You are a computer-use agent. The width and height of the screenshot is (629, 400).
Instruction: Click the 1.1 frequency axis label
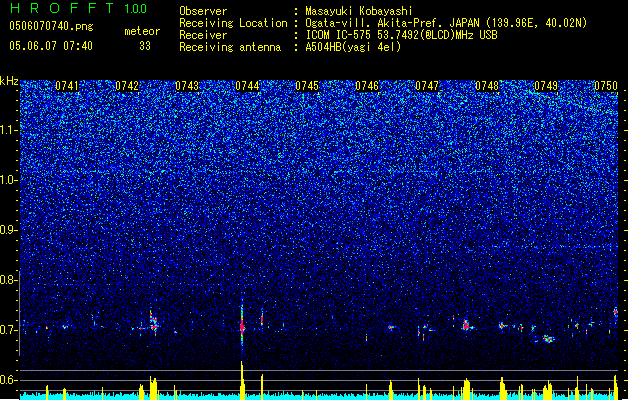point(9,130)
